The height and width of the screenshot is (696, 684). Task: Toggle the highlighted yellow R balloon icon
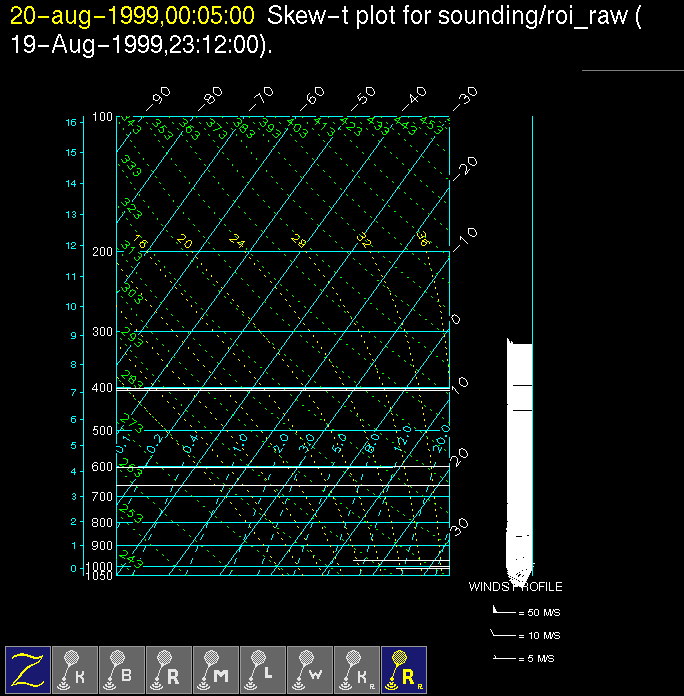pos(404,668)
